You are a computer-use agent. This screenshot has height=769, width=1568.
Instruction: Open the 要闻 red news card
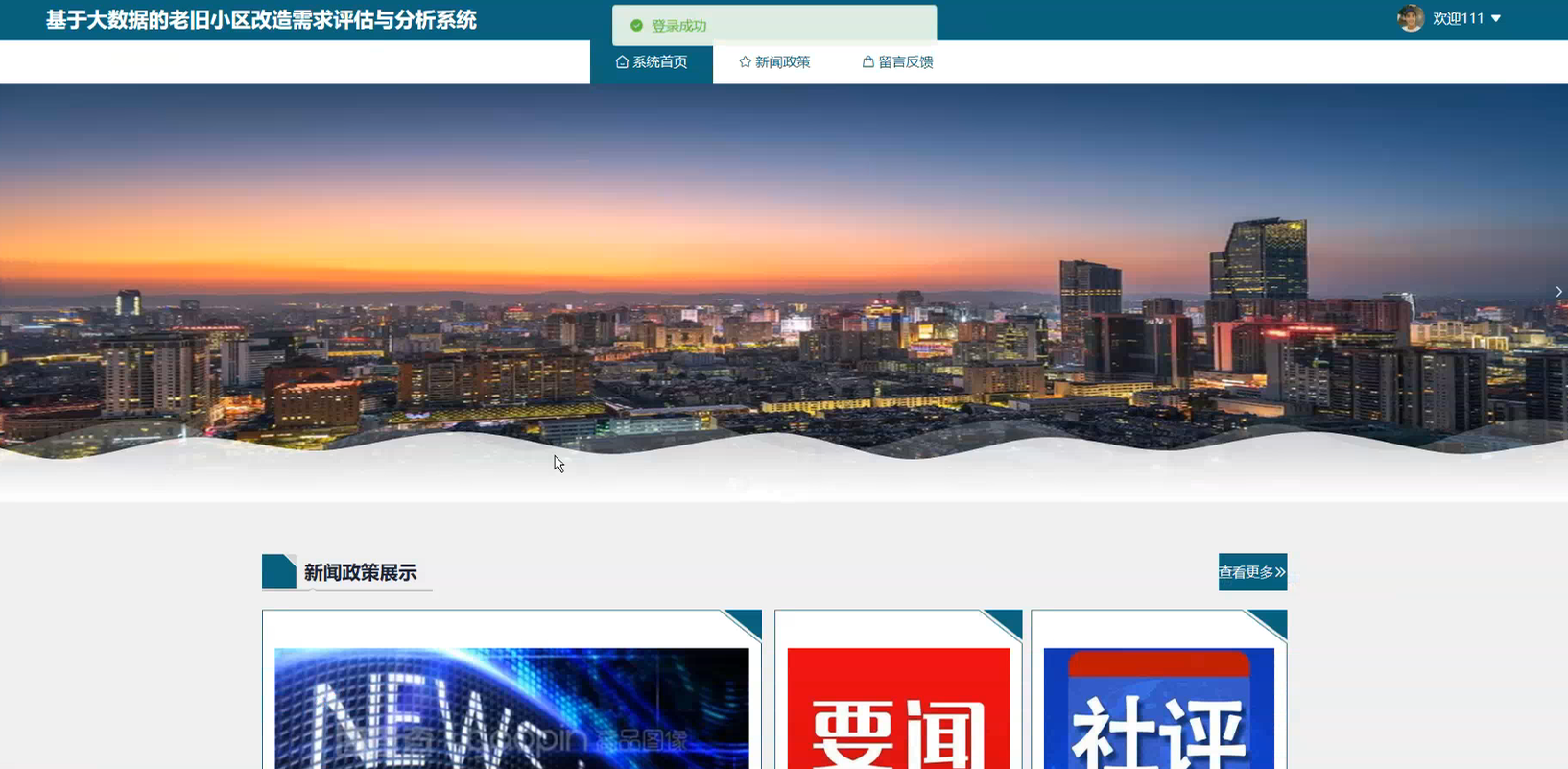pos(898,689)
